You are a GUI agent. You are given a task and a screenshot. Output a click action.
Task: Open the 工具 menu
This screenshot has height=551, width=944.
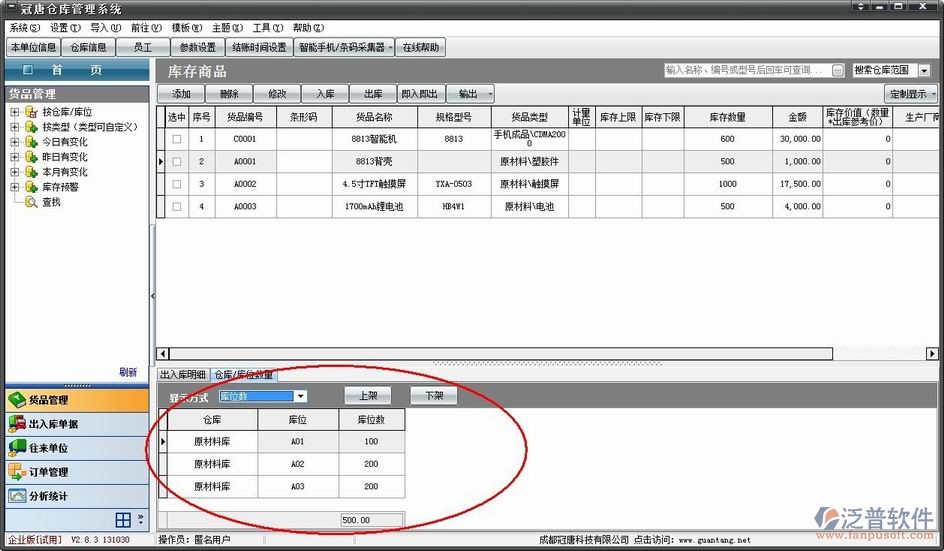[265, 28]
